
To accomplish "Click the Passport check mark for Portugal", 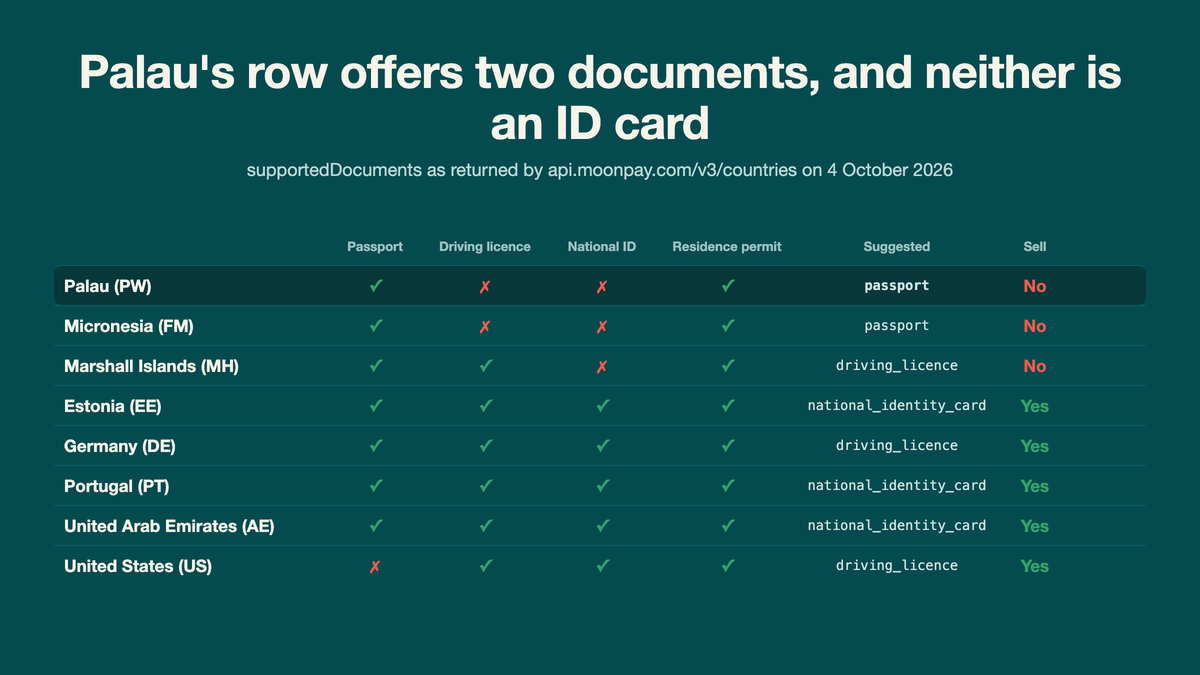I will pos(375,486).
